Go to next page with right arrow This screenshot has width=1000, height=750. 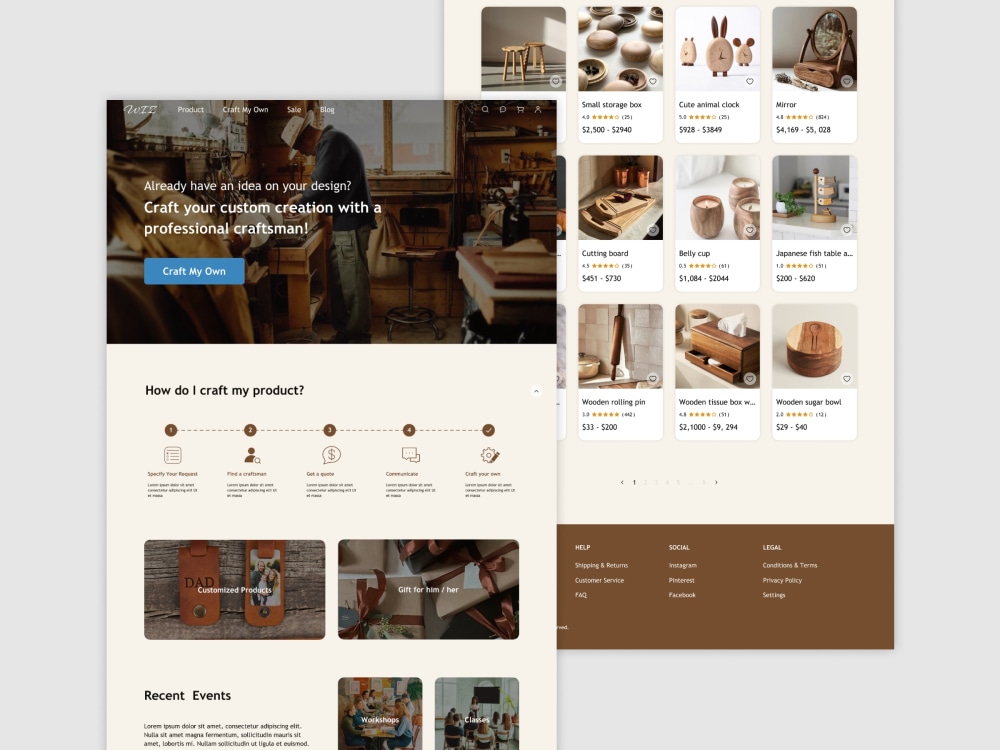click(716, 482)
